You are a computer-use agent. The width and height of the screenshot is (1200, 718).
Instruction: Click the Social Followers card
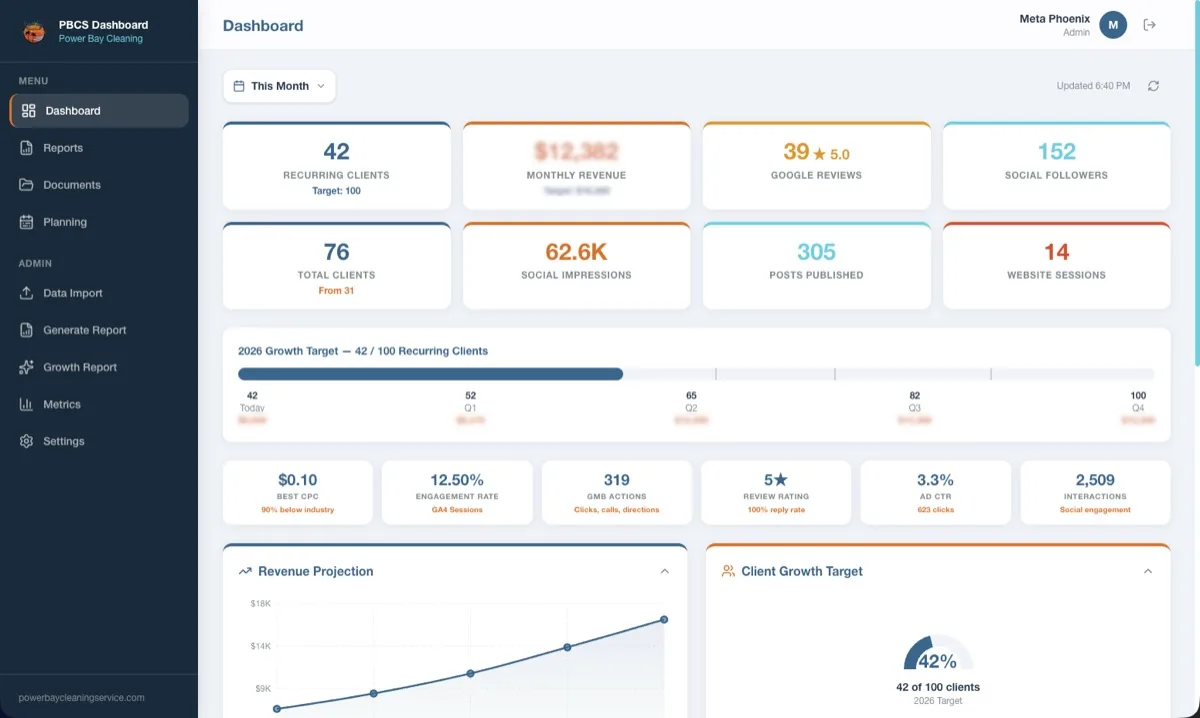1056,166
